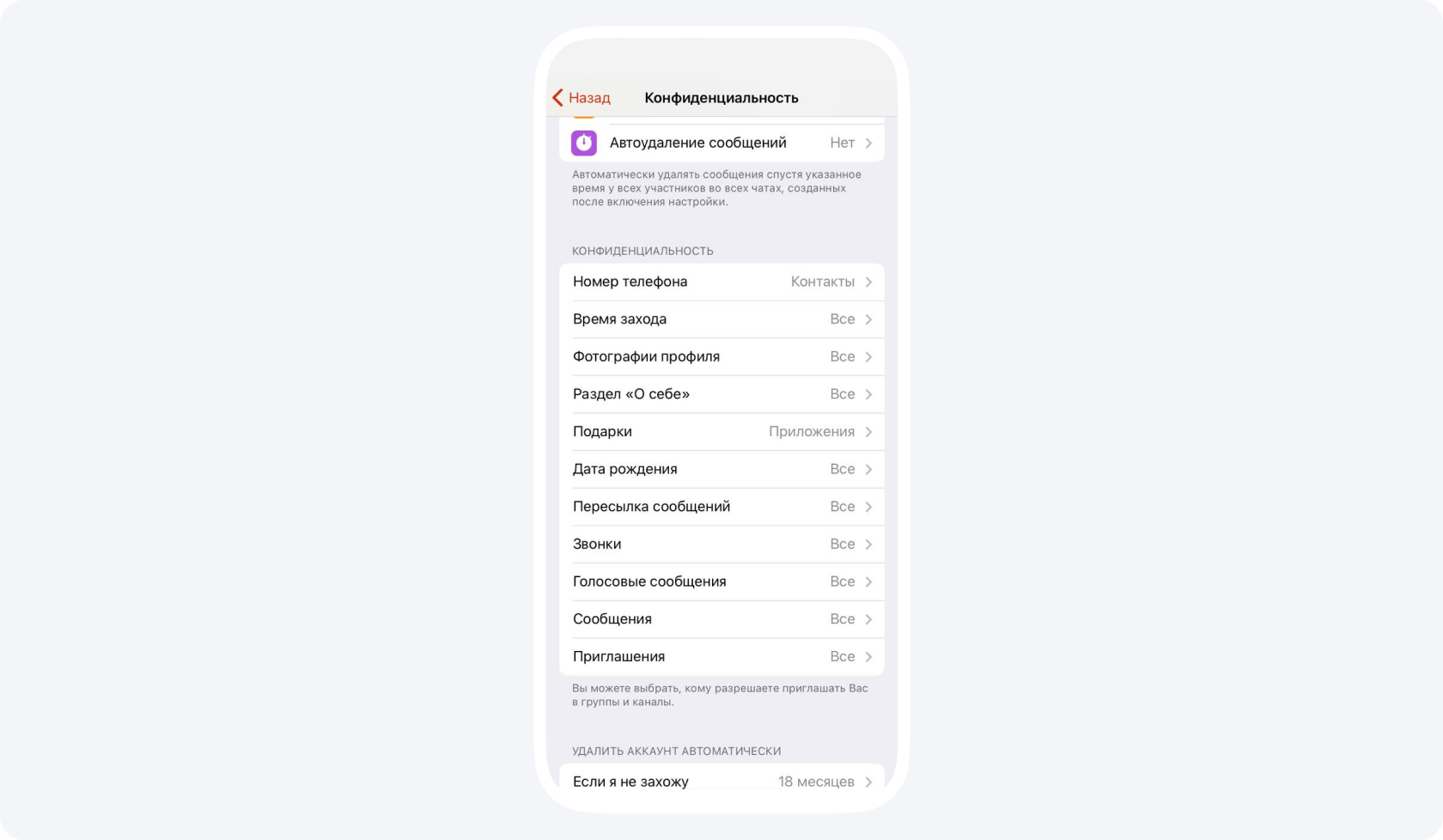Tap the Контакты value for phone number

point(823,282)
